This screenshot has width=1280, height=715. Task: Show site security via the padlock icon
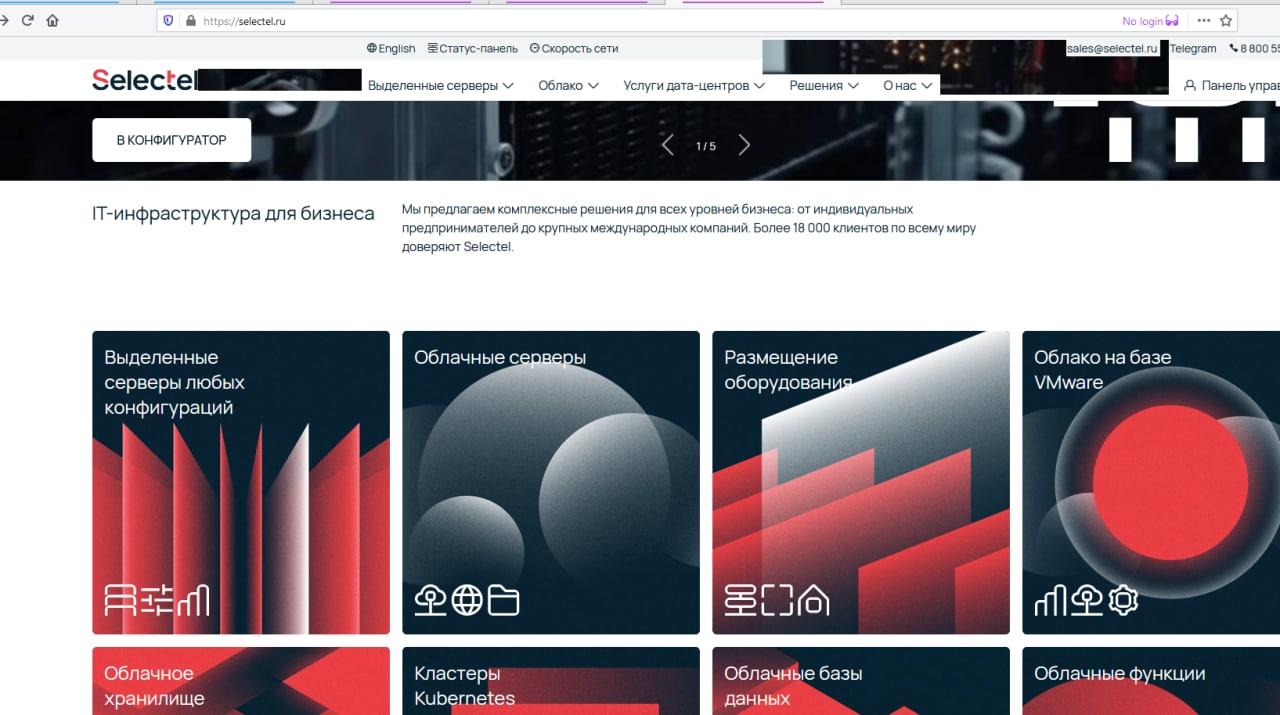tap(190, 20)
